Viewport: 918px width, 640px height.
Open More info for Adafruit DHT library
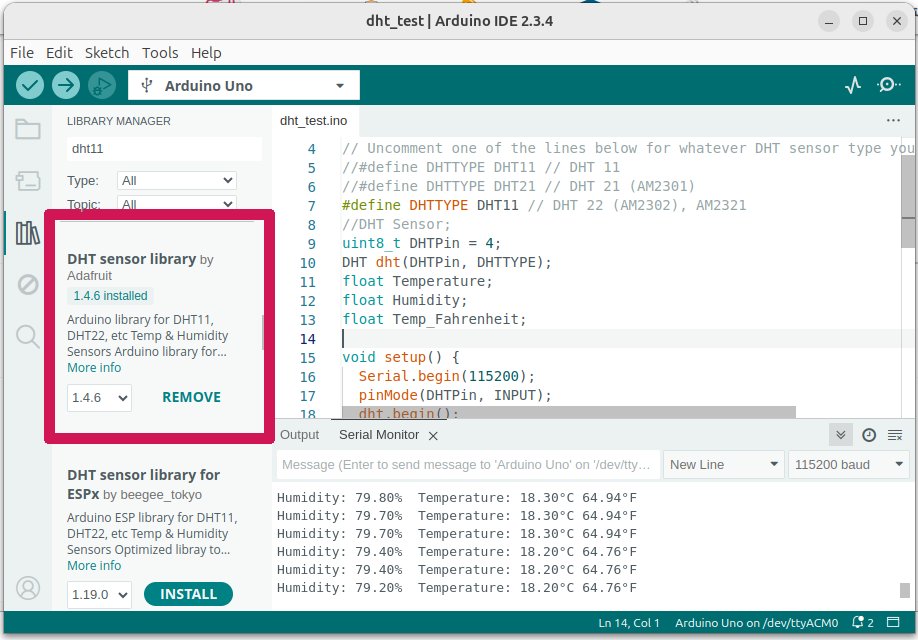(94, 368)
